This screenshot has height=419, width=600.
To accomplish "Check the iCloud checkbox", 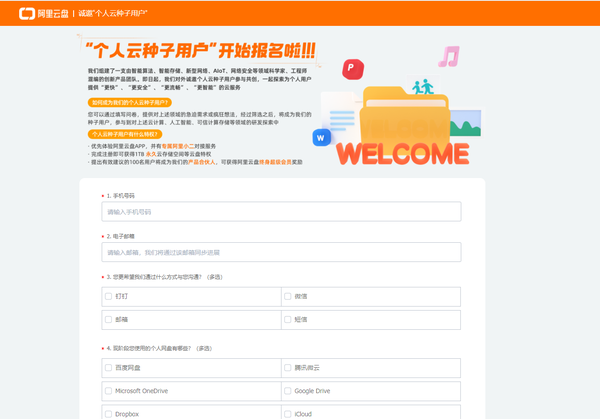I will (x=288, y=414).
